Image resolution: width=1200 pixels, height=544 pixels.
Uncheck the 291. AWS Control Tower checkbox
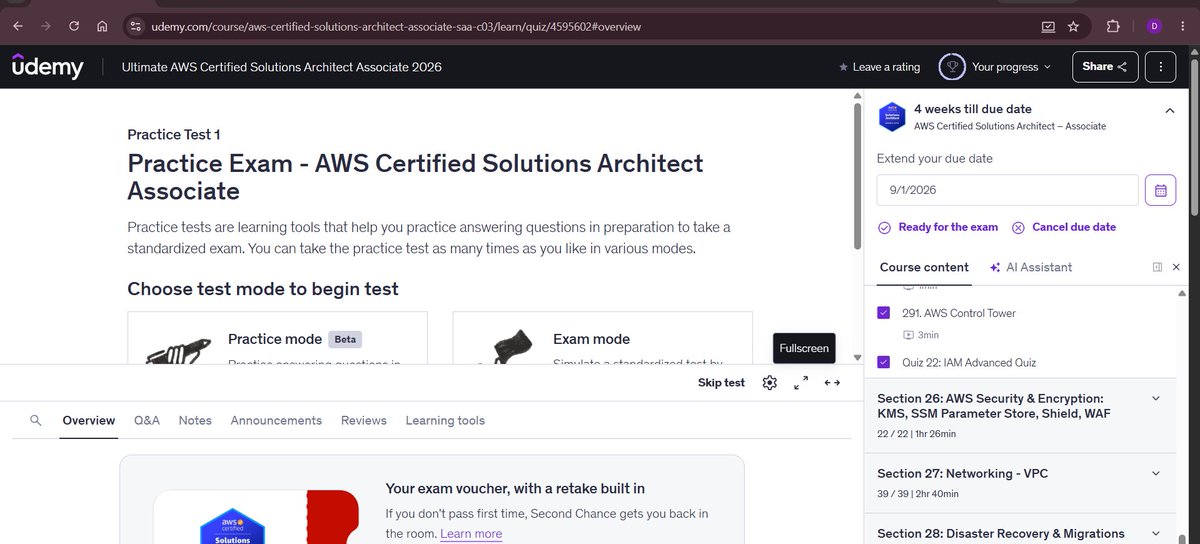(883, 313)
